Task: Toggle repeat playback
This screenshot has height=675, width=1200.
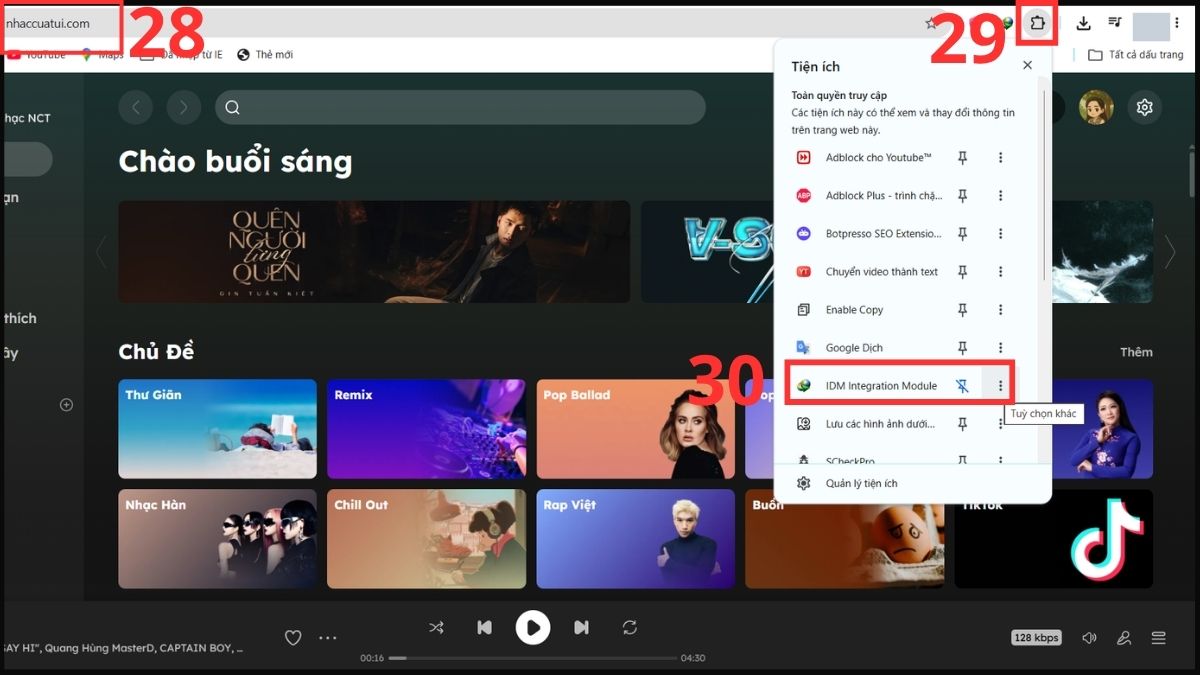Action: point(629,627)
